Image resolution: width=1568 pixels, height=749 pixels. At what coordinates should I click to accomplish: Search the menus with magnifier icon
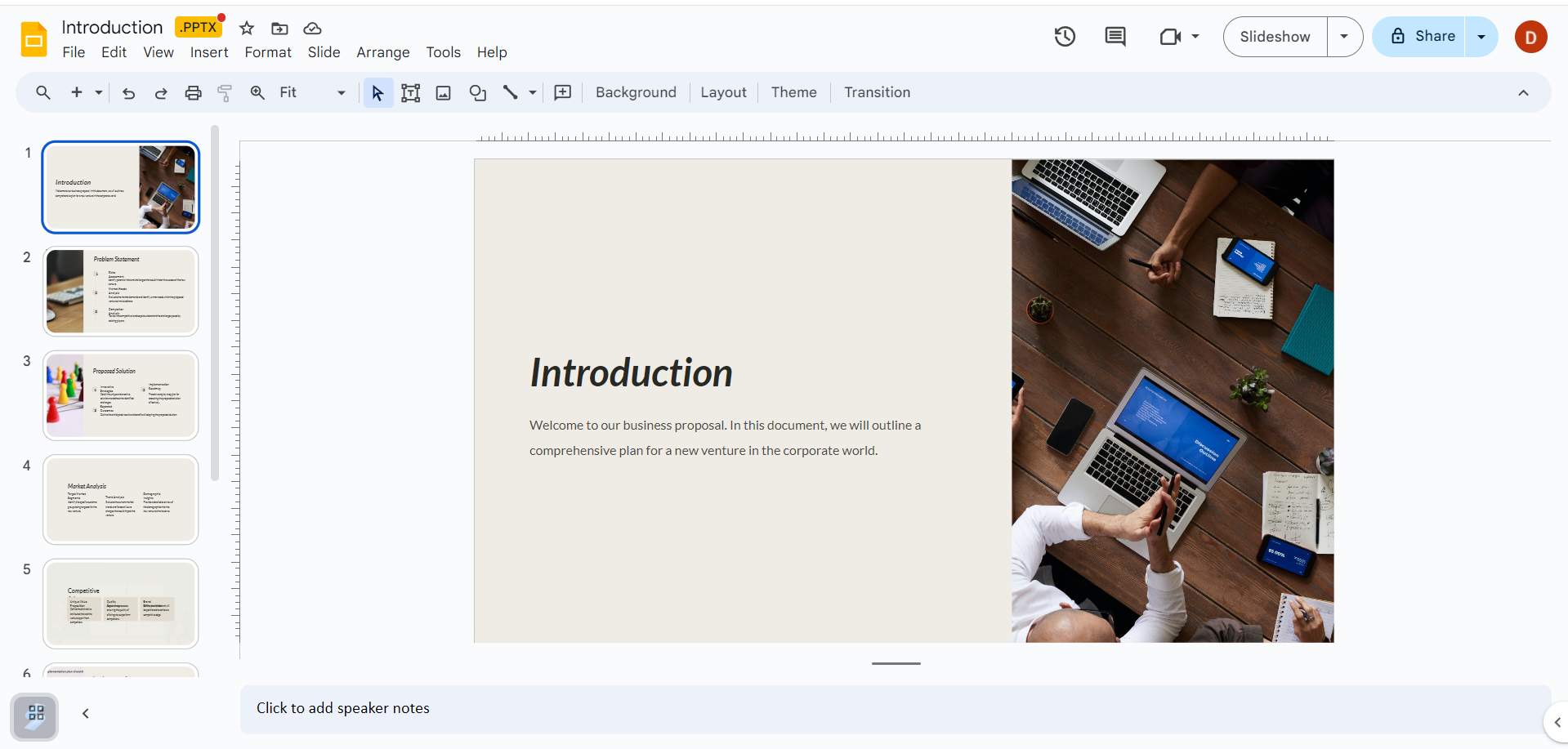pyautogui.click(x=43, y=92)
